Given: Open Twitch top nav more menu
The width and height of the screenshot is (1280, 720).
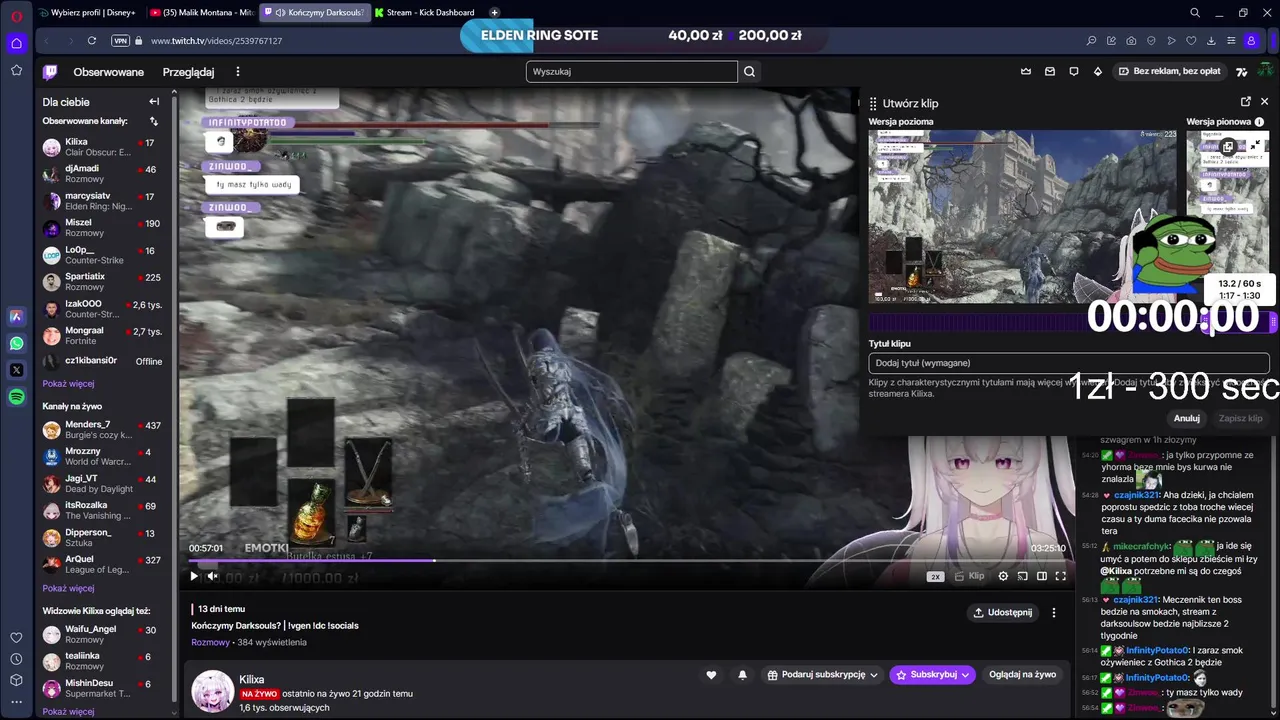Looking at the screenshot, I should 238,72.
